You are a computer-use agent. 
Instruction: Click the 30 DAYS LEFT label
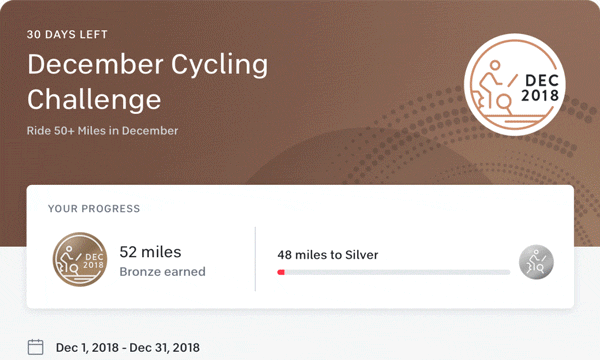[67, 34]
